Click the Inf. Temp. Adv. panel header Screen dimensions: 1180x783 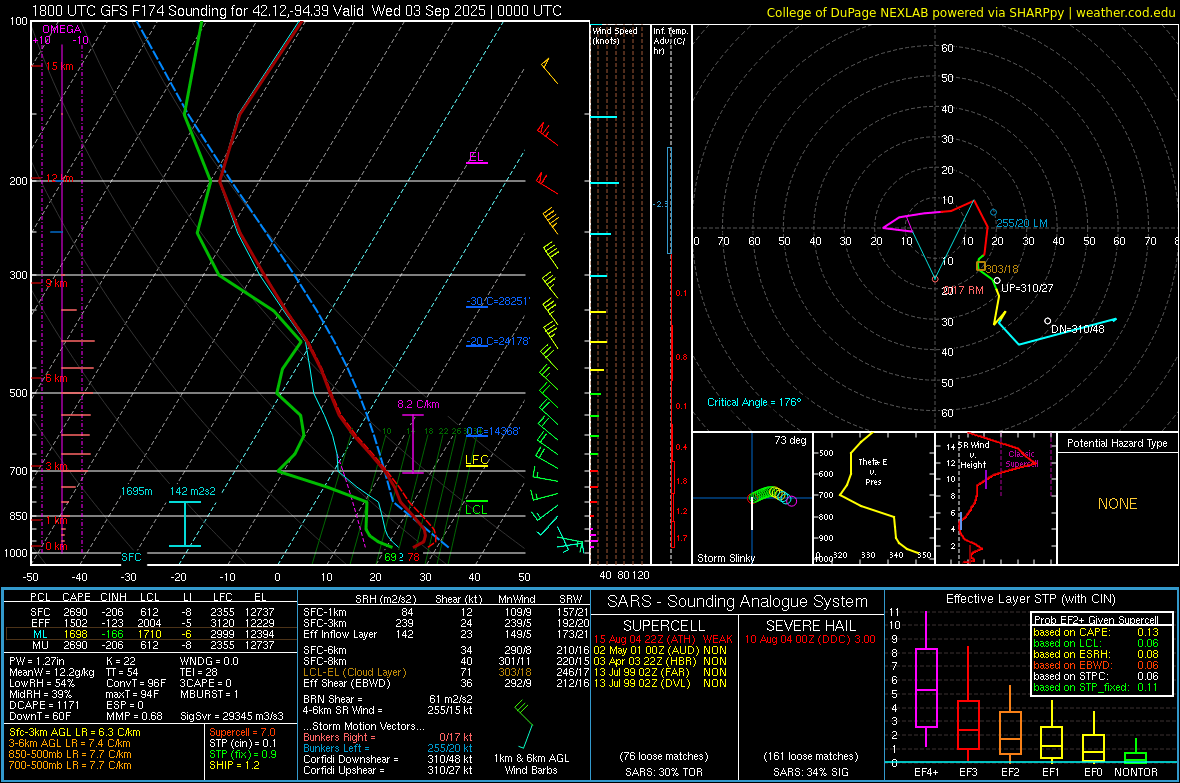pos(670,41)
